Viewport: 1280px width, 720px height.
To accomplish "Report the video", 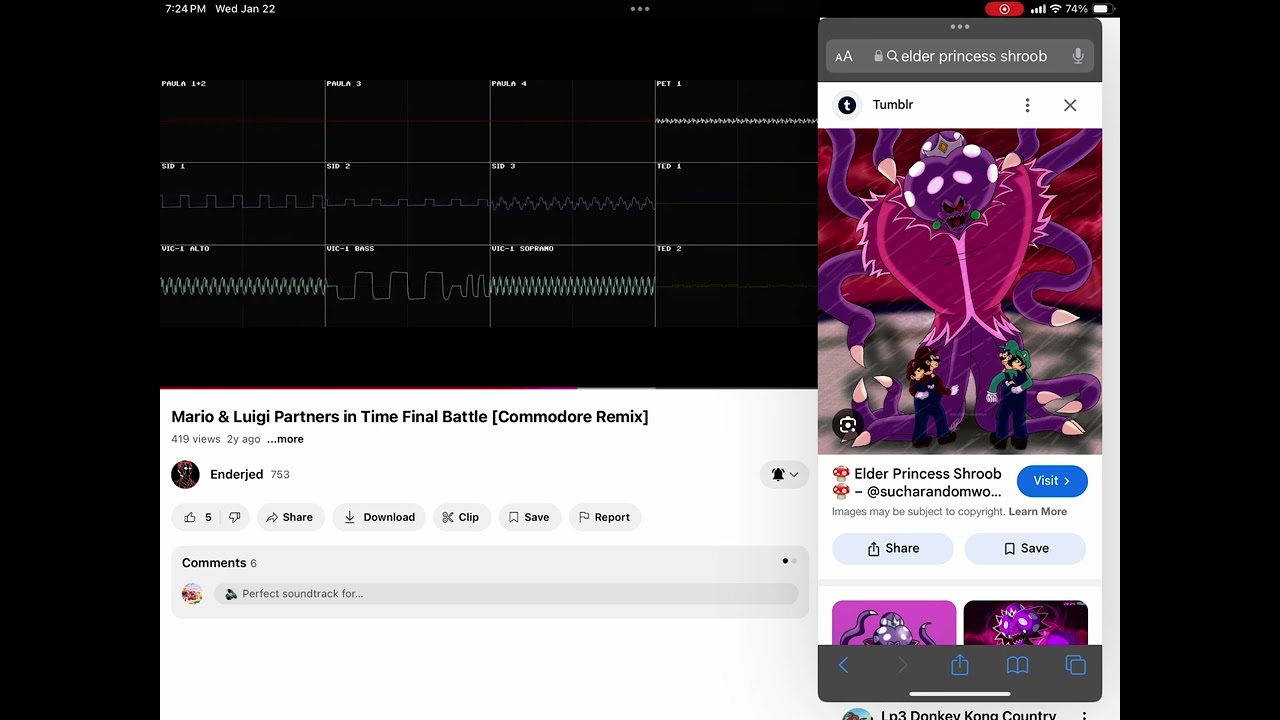I will pos(604,517).
